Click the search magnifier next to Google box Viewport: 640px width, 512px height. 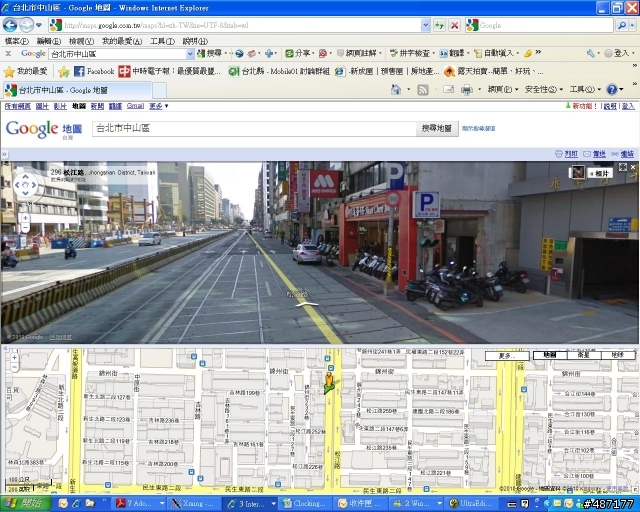pyautogui.click(x=622, y=25)
